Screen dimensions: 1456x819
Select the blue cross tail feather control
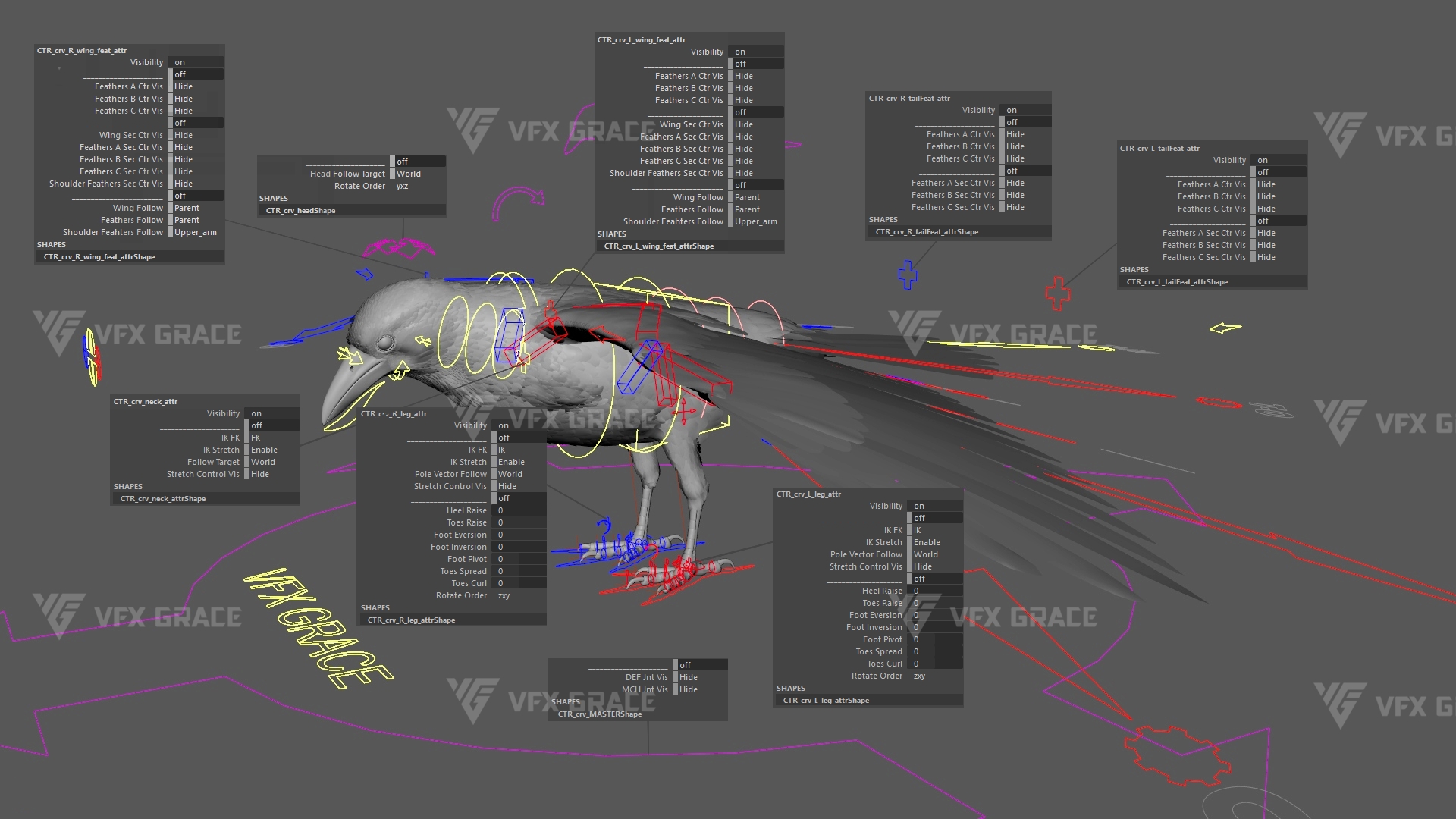(908, 275)
